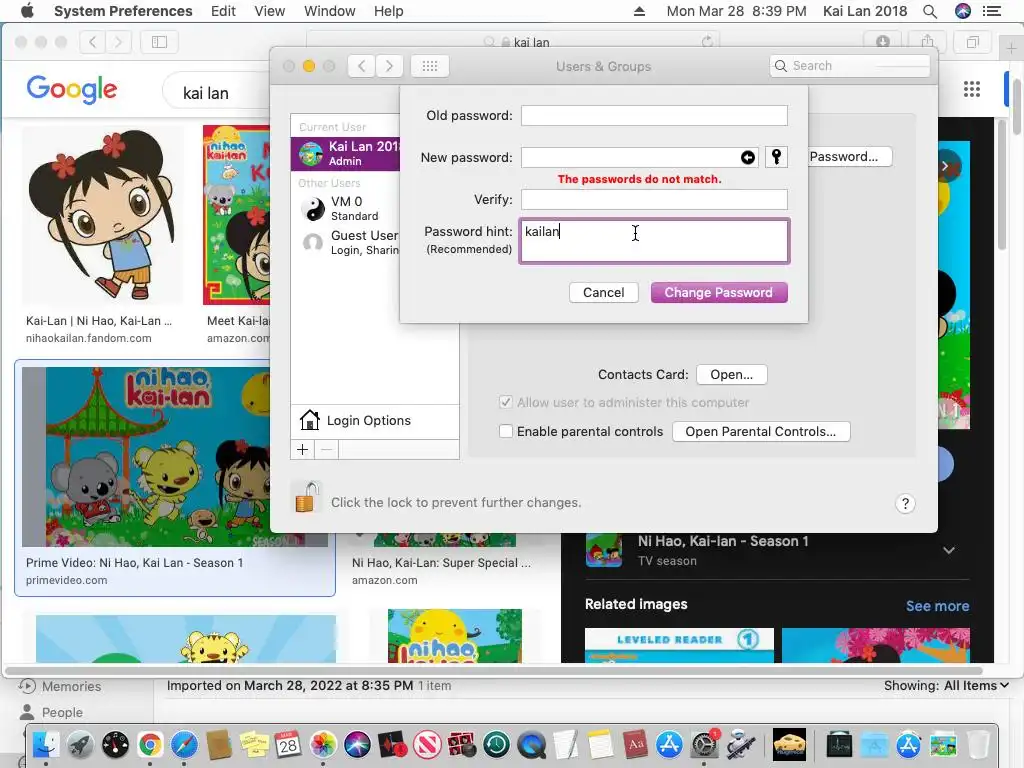The height and width of the screenshot is (768, 1024).
Task: Open the System Preferences app menu
Action: [x=123, y=11]
